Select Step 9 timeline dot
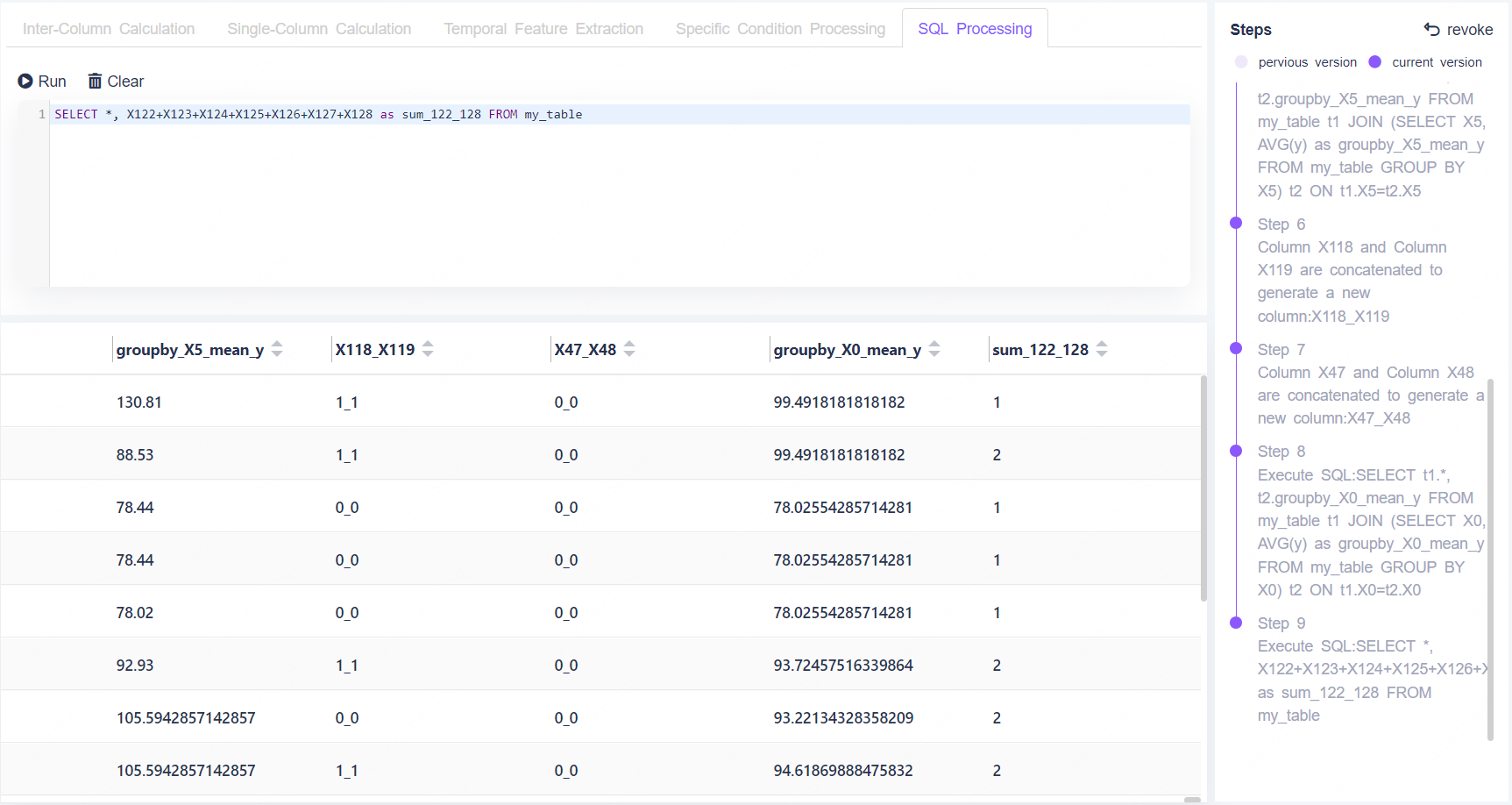The width and height of the screenshot is (1512, 805). (1236, 623)
